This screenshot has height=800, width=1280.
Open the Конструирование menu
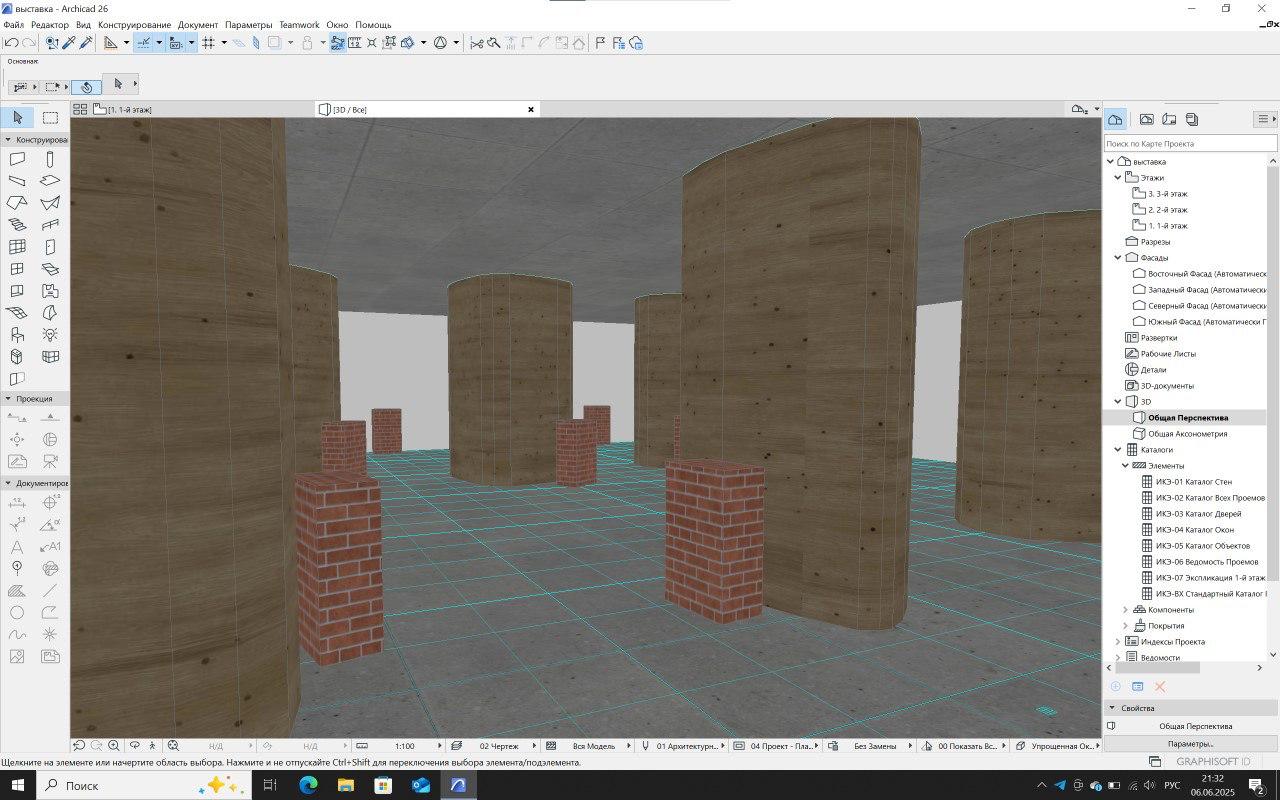coord(134,24)
